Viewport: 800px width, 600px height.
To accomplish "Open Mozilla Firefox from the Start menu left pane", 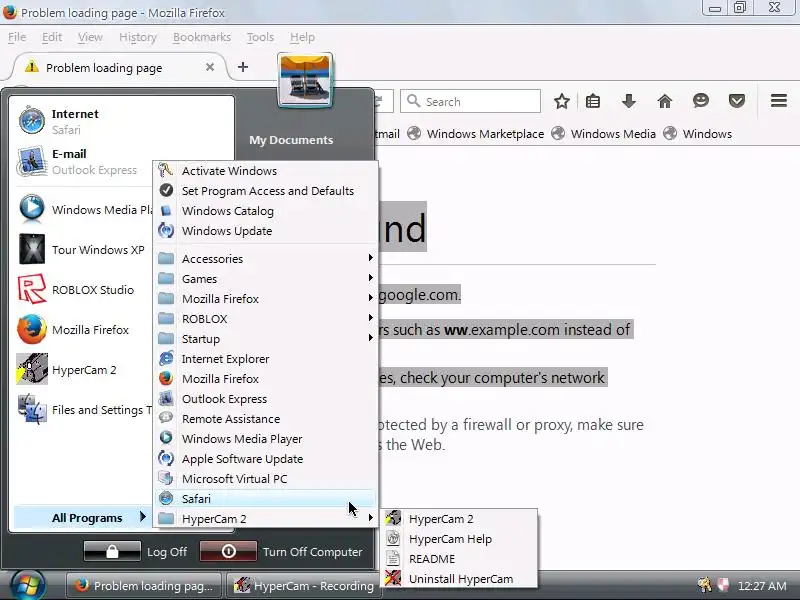I will click(73, 330).
